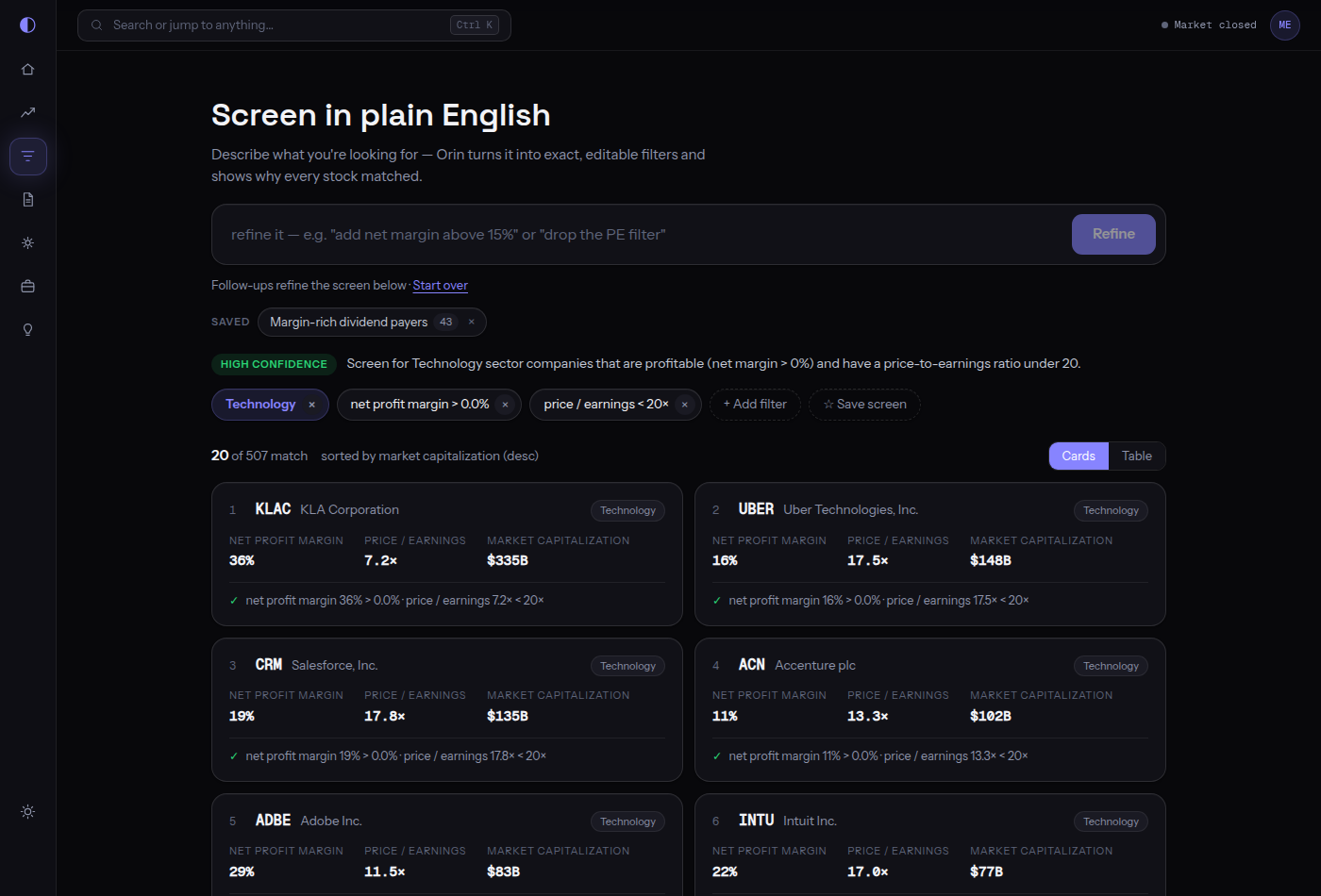Viewport: 1321px width, 896px height.
Task: Open the Home sidebar icon
Action: point(27,69)
